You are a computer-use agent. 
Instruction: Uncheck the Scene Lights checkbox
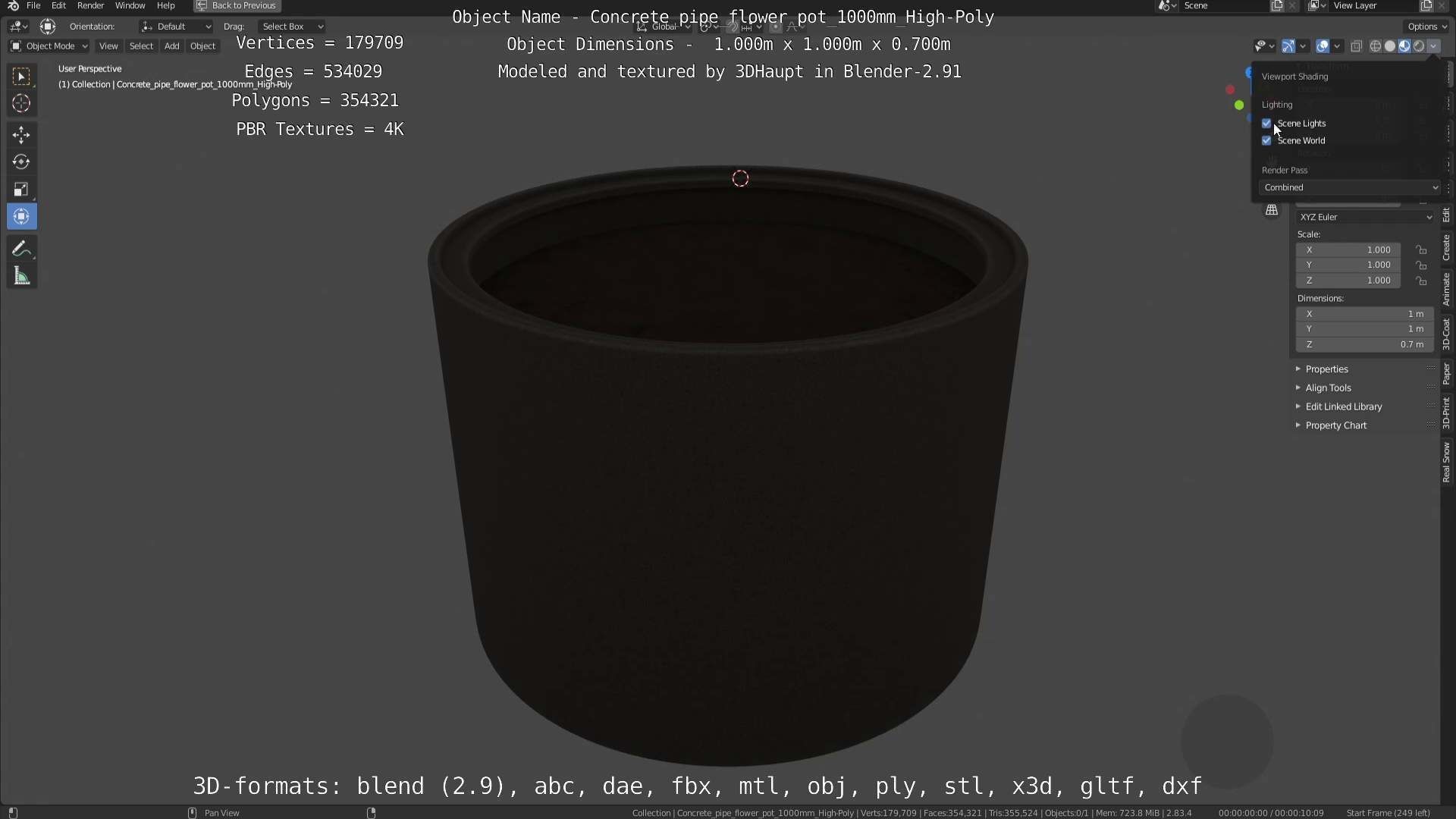pyautogui.click(x=1266, y=124)
